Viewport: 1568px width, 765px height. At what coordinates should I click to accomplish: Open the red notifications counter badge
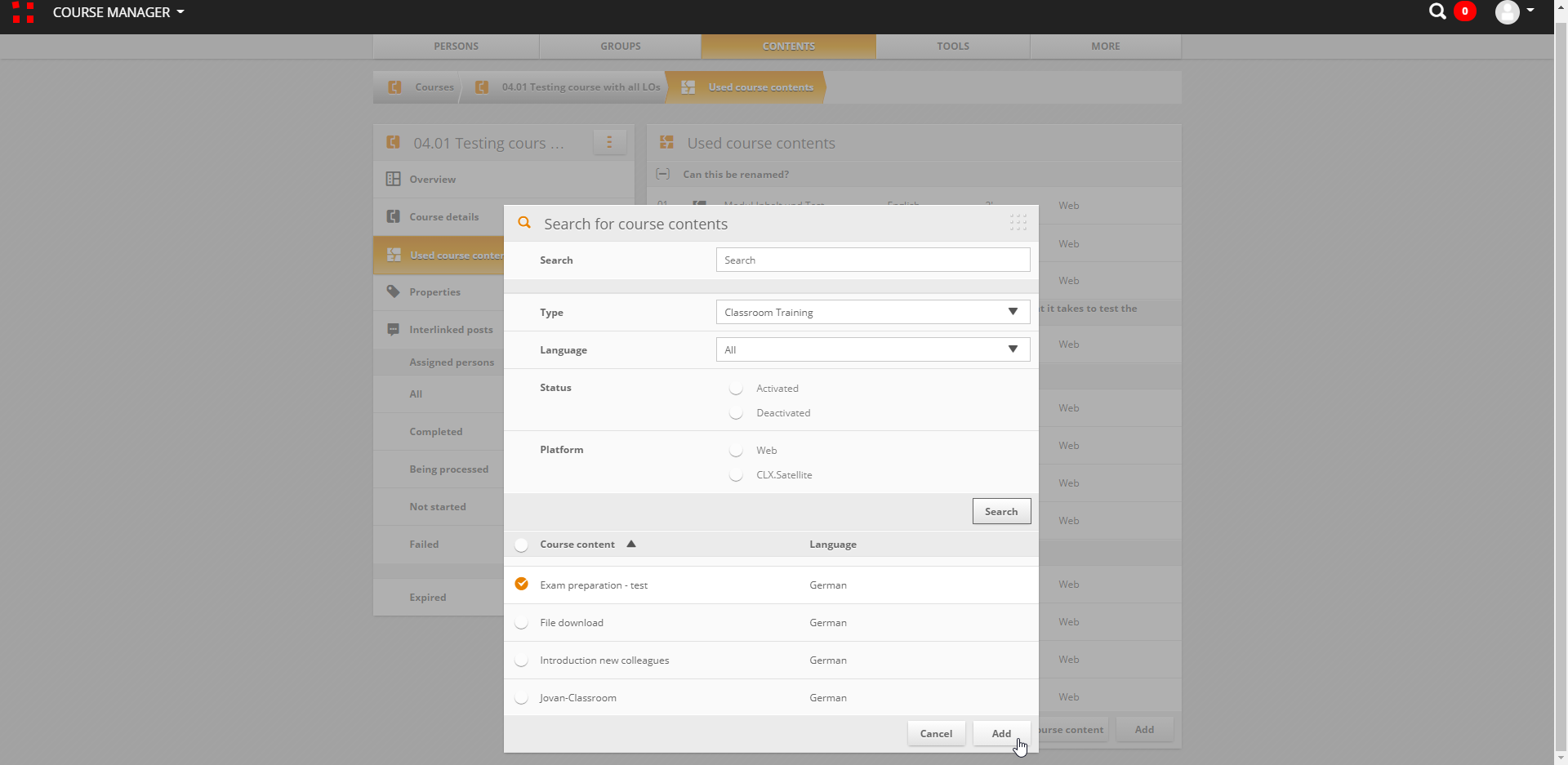[1465, 11]
